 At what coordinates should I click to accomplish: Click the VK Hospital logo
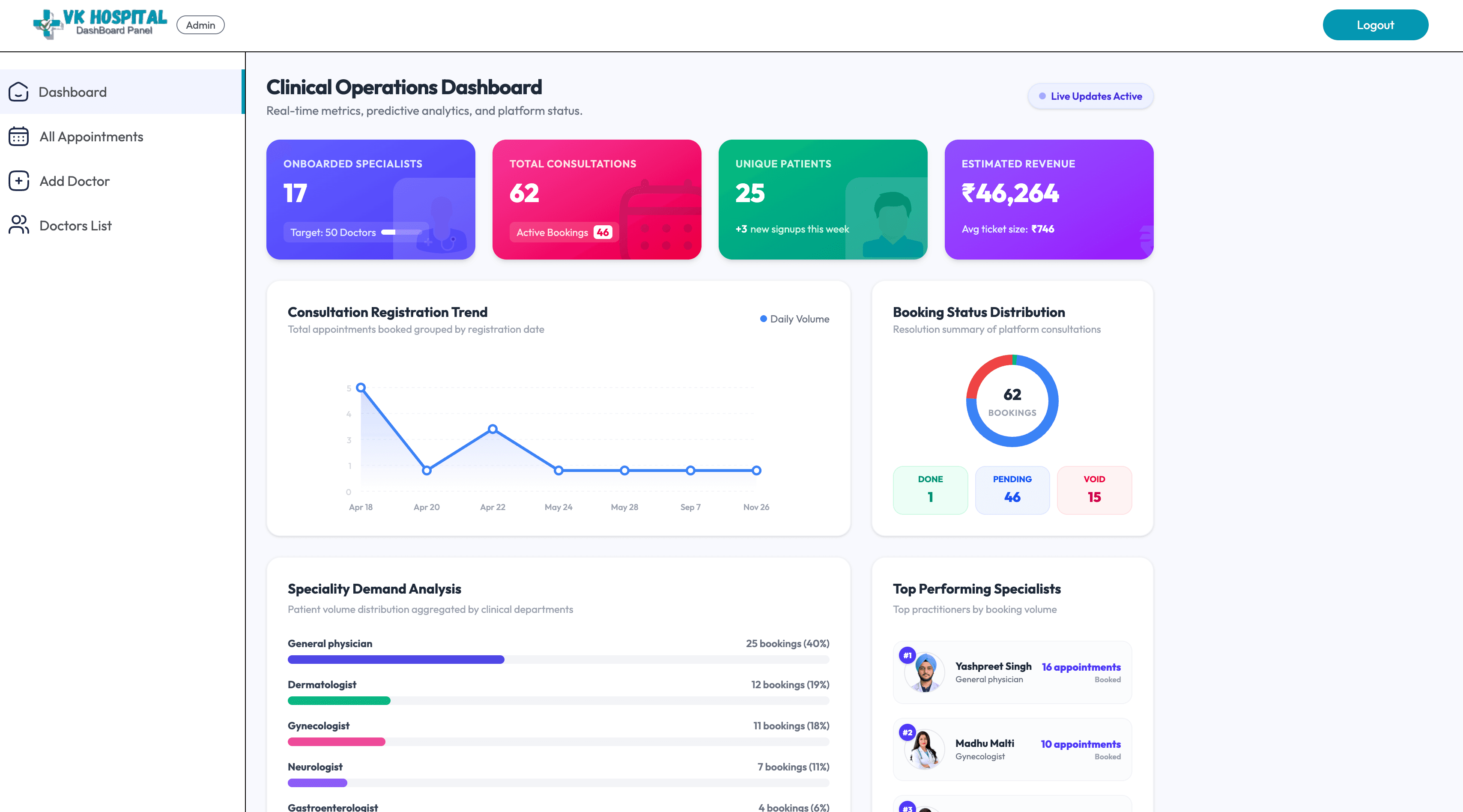100,24
